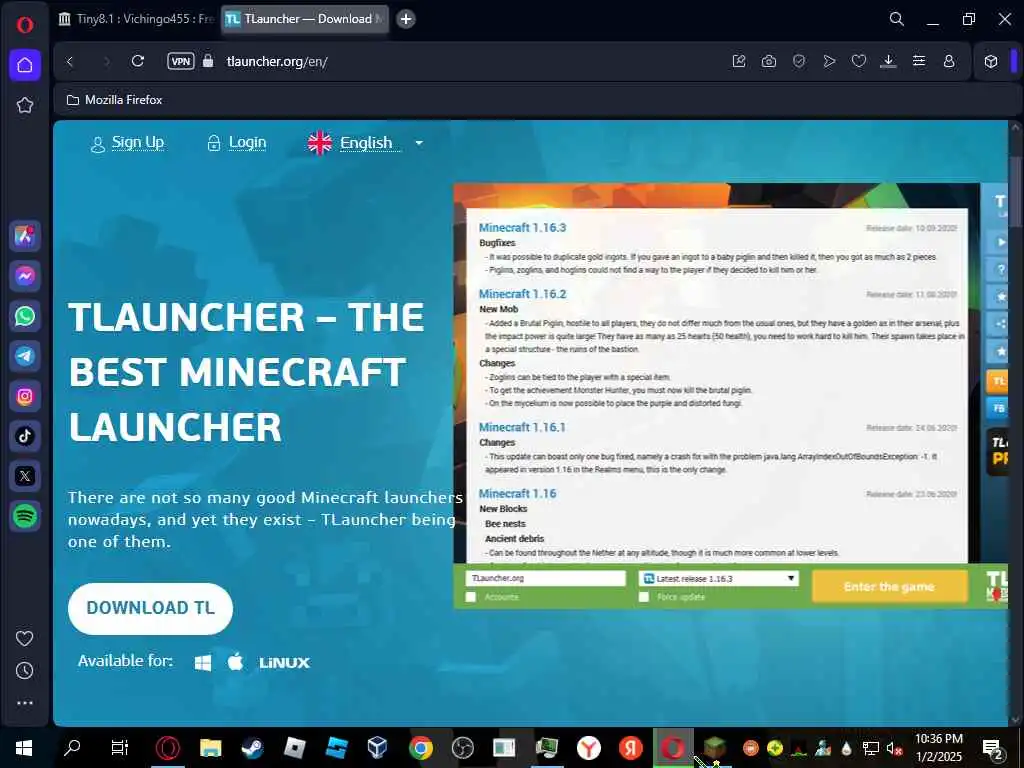Screen dimensions: 1024x768
Task: Go back to the previous page
Action: pos(70,61)
